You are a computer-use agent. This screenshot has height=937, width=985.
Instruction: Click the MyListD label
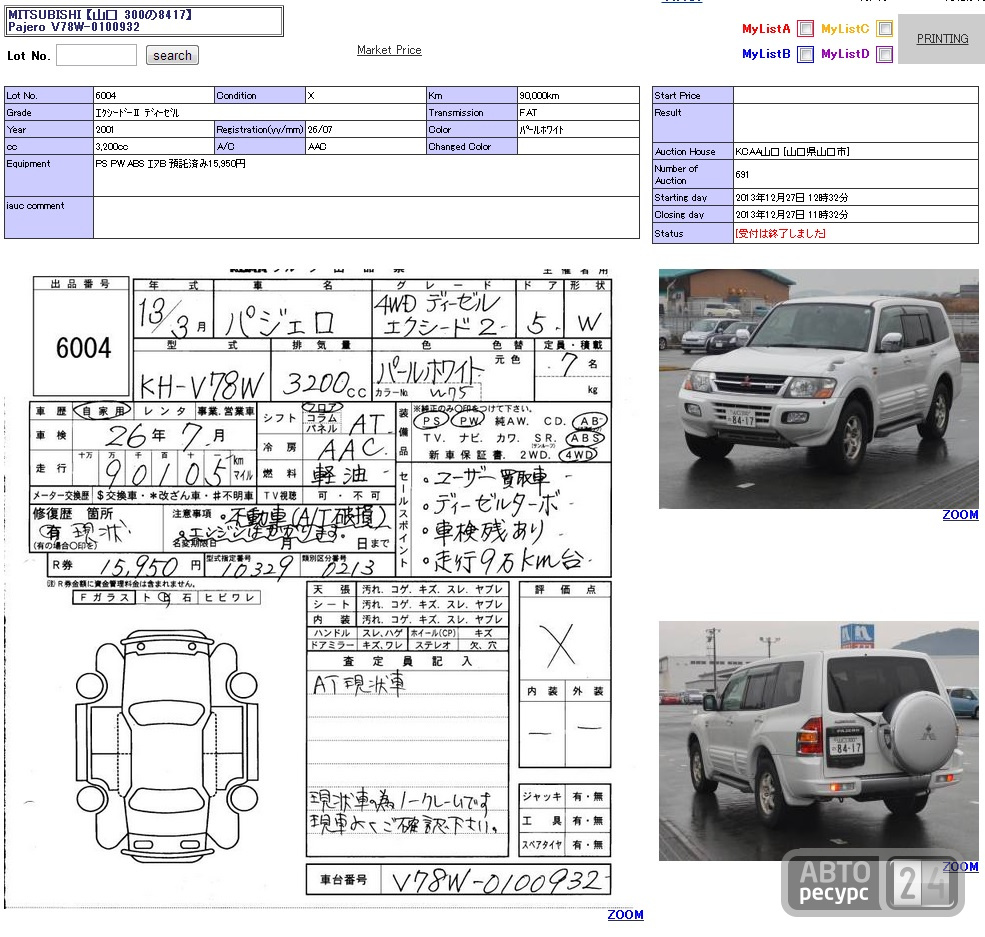[845, 54]
